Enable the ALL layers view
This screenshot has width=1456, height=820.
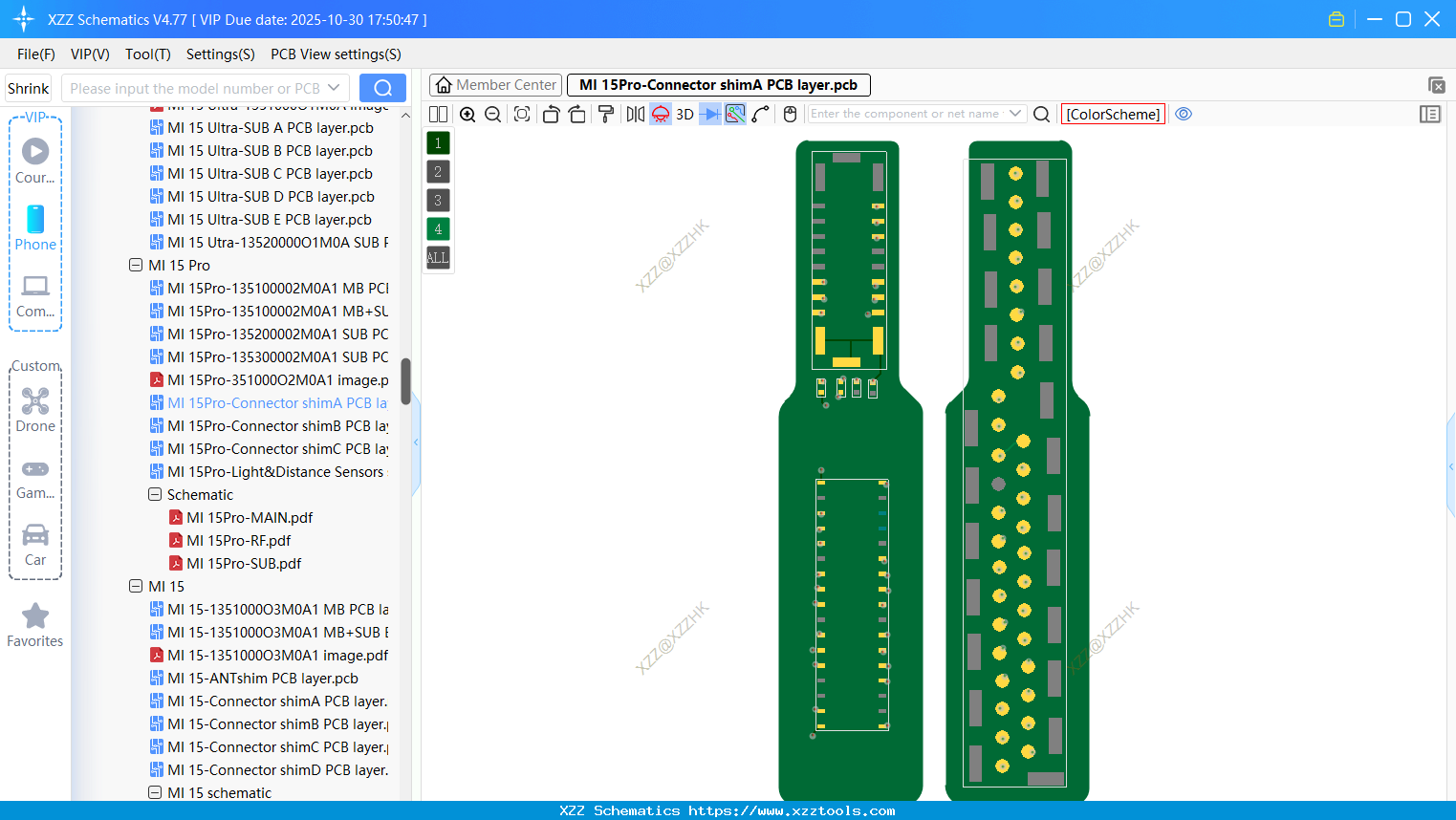click(x=437, y=257)
